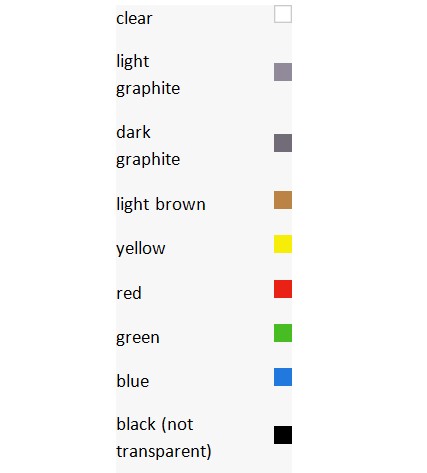
Task: Click the 'graphite' word beneath 'dark'
Action: [x=148, y=160]
